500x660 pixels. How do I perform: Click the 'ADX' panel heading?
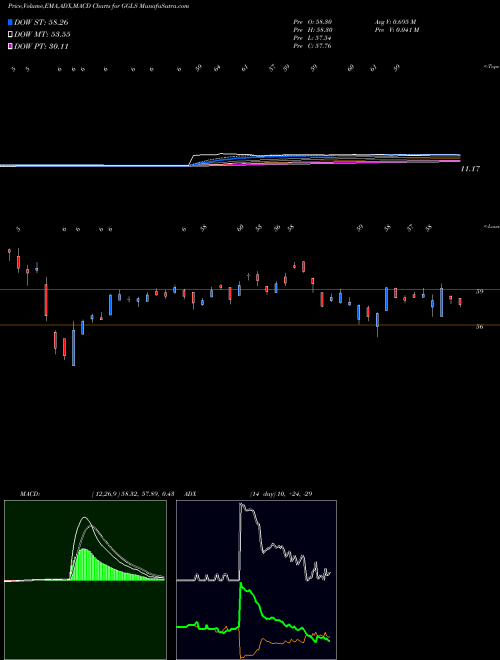[190, 493]
